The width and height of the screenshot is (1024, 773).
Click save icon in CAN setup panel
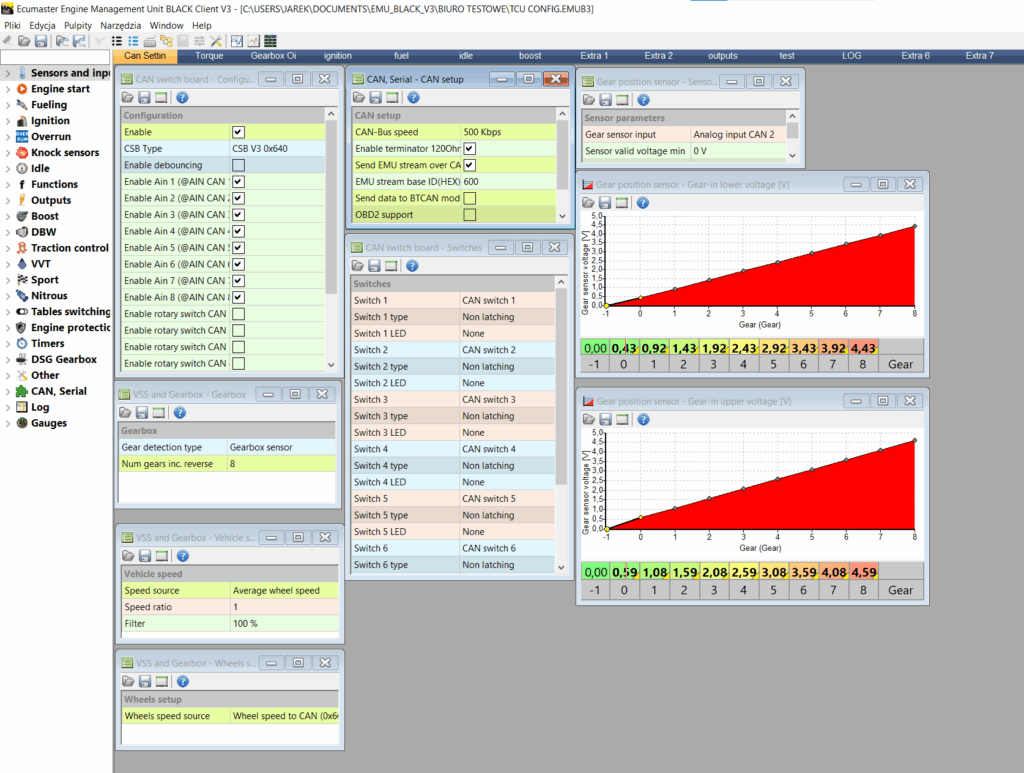pyautogui.click(x=375, y=98)
